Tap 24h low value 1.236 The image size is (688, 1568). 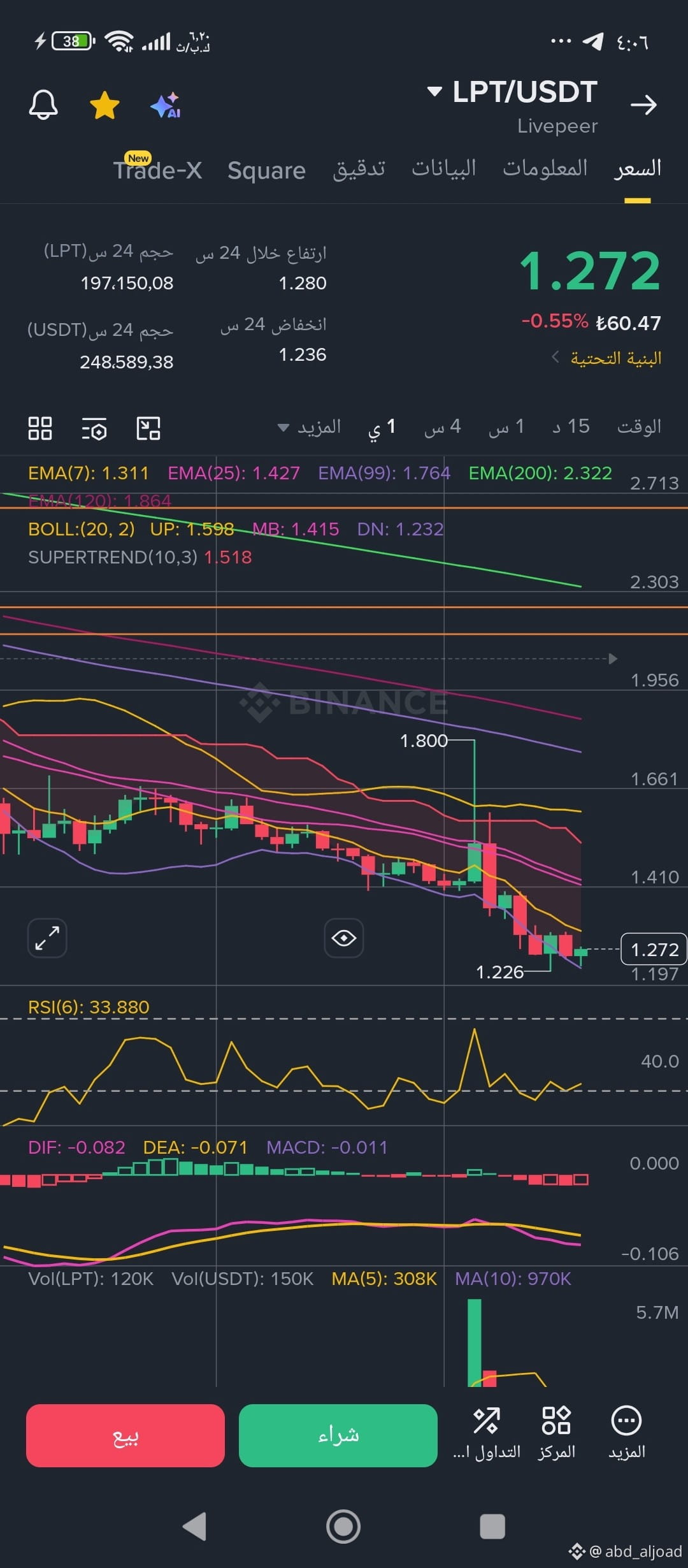pos(303,354)
